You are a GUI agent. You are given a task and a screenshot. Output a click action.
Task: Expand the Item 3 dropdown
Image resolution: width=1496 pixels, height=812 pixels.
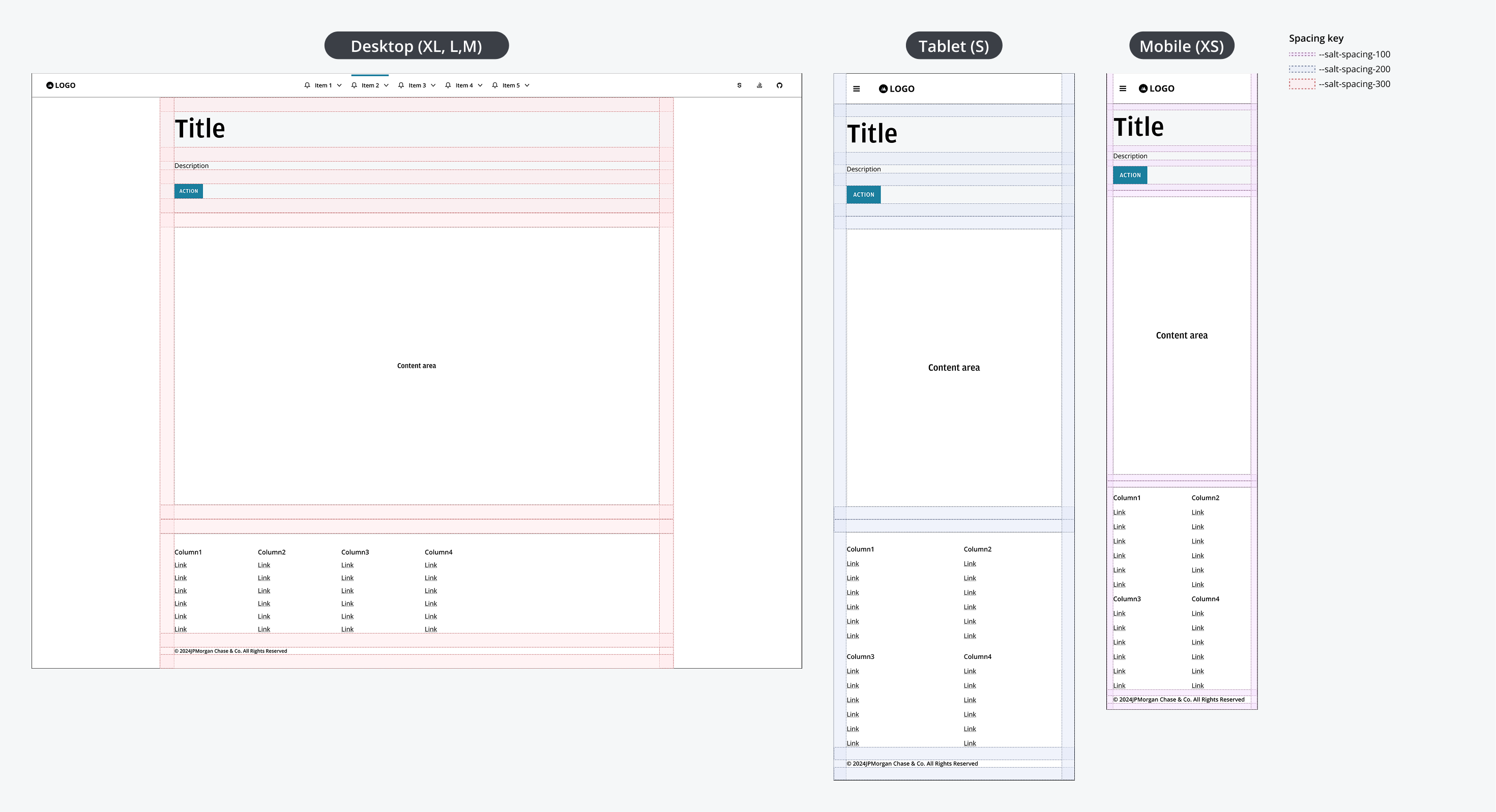433,85
